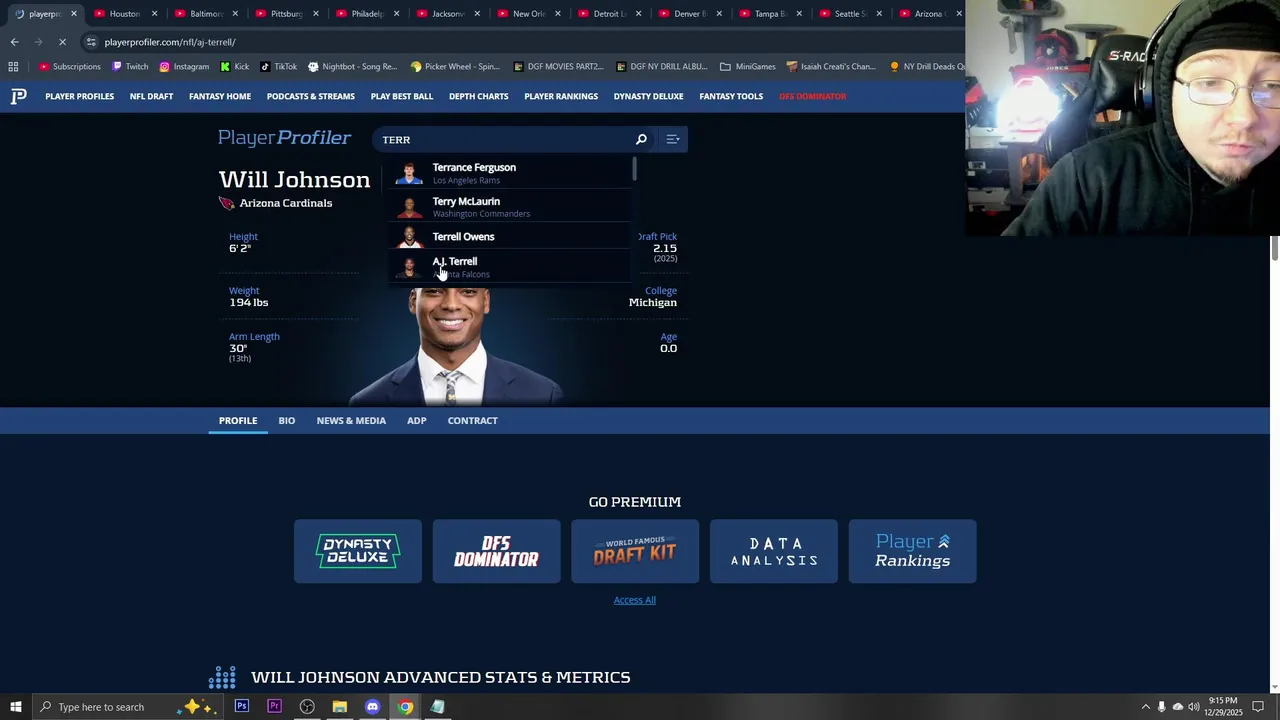Switch to the Pittsburgh browser tab
The image size is (1280, 720).
coord(286,14)
